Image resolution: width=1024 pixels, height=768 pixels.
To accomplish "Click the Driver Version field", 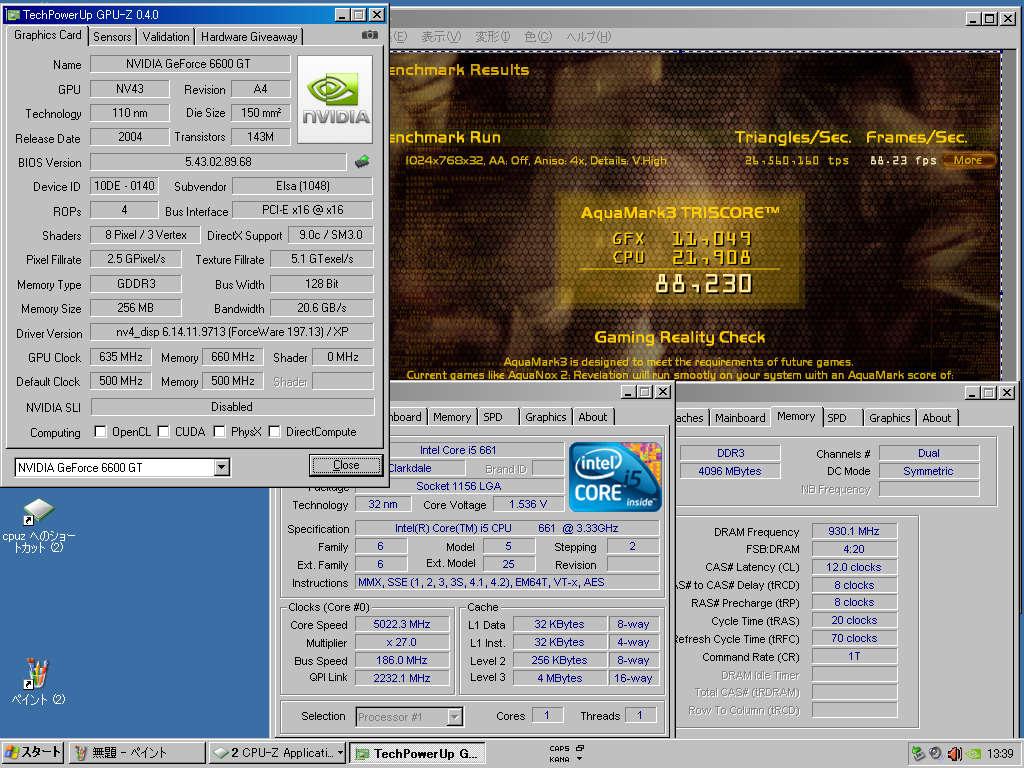I will coord(232,332).
